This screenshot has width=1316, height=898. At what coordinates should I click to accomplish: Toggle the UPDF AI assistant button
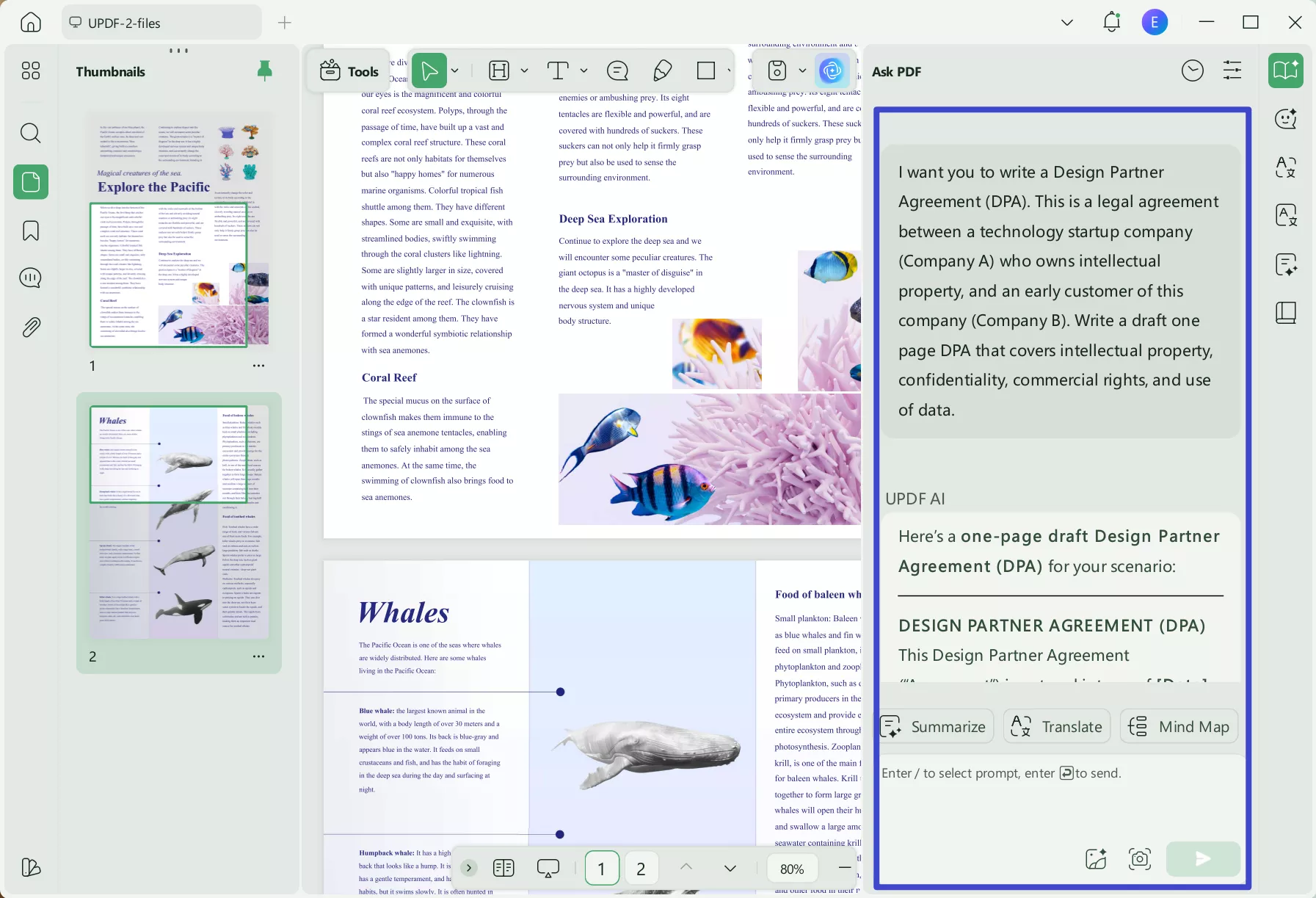point(832,70)
